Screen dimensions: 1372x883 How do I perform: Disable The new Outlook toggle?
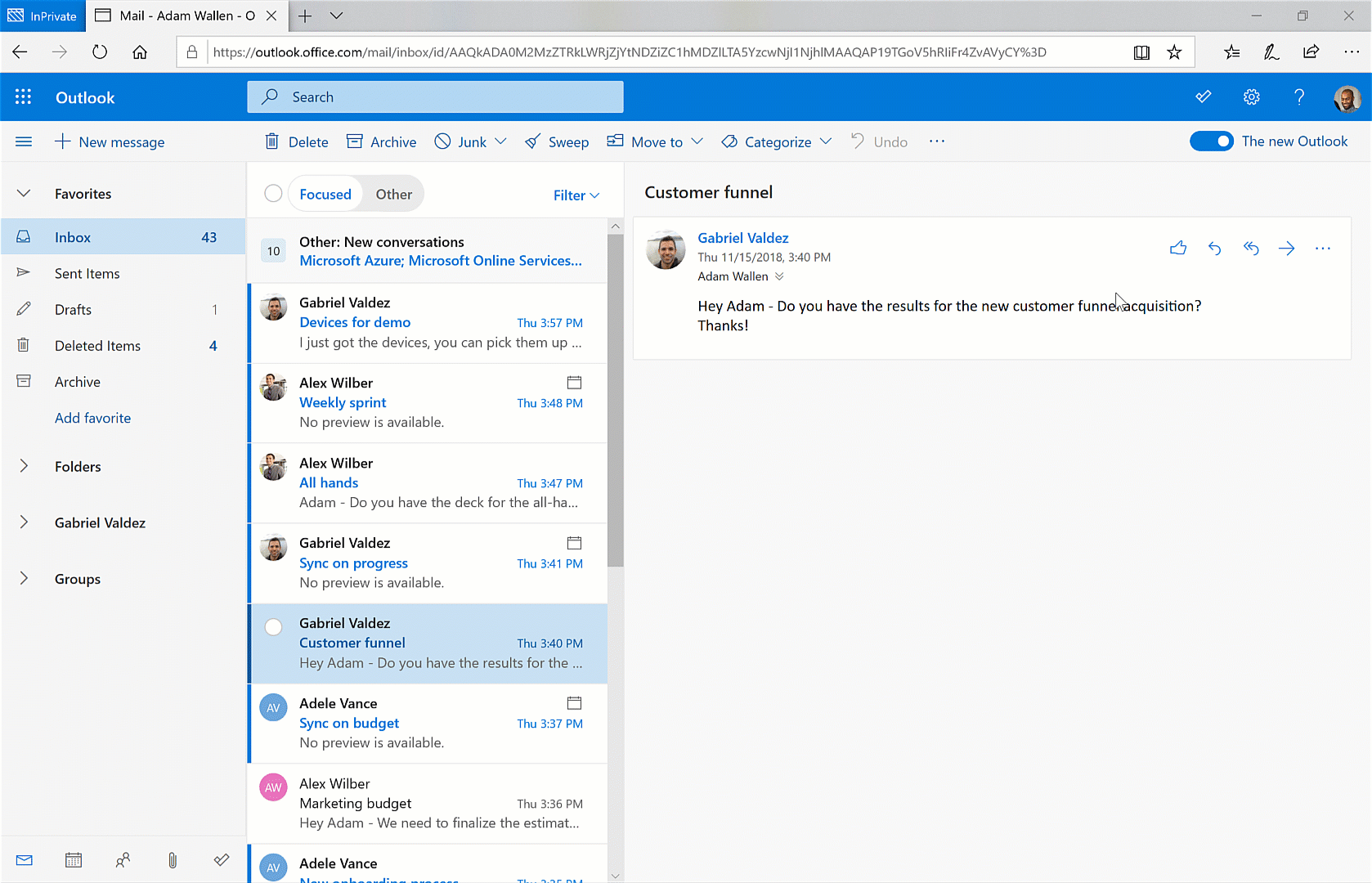(x=1212, y=141)
